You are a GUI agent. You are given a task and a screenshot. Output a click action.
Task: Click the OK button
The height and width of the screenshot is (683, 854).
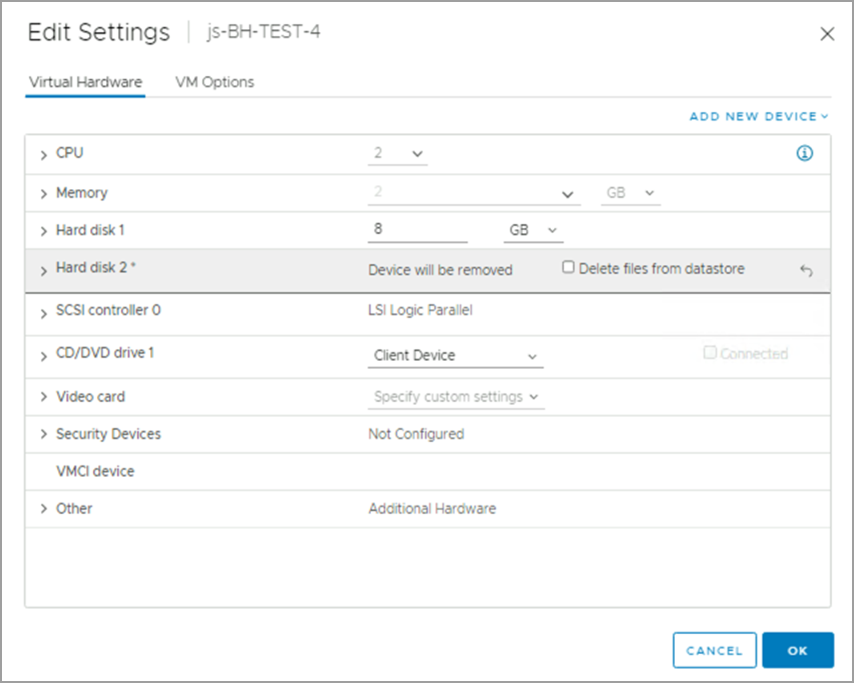pos(797,650)
